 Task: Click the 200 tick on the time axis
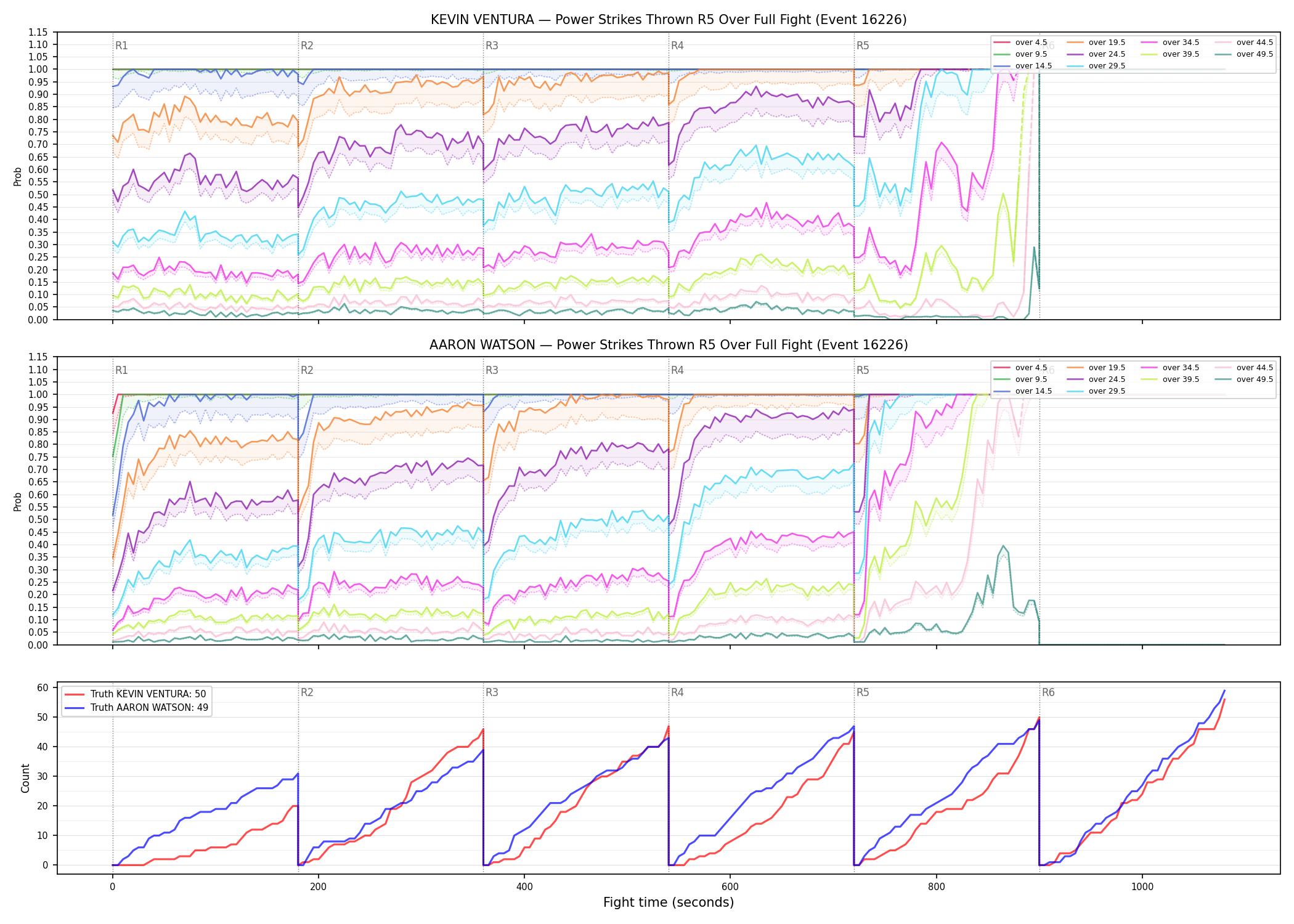[318, 887]
